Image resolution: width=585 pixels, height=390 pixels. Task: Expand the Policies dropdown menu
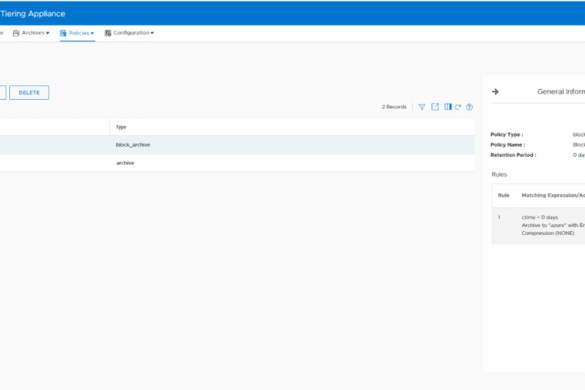coord(92,33)
